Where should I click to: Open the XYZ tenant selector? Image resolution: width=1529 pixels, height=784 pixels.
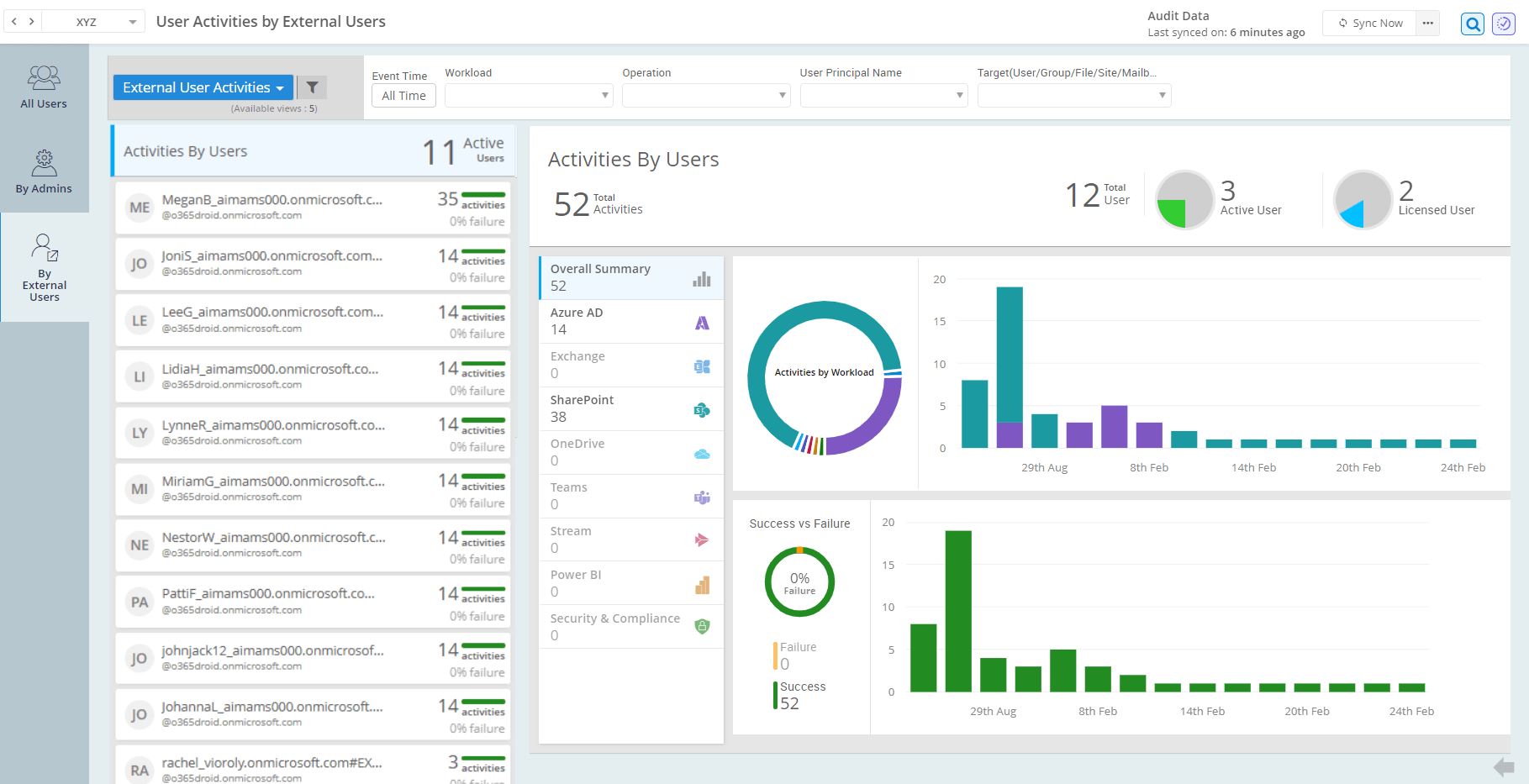pyautogui.click(x=92, y=21)
